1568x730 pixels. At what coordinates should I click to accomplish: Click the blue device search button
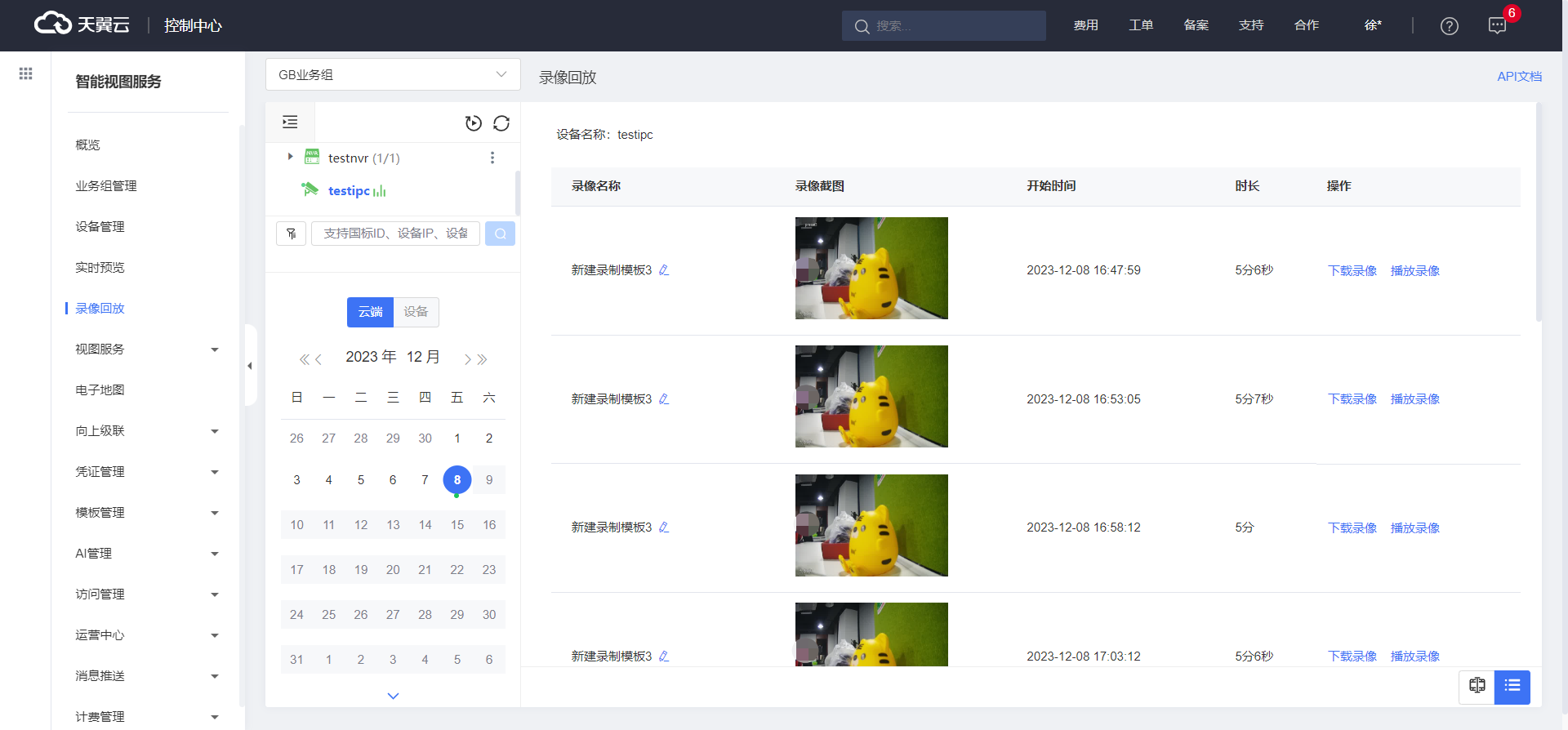[500, 234]
